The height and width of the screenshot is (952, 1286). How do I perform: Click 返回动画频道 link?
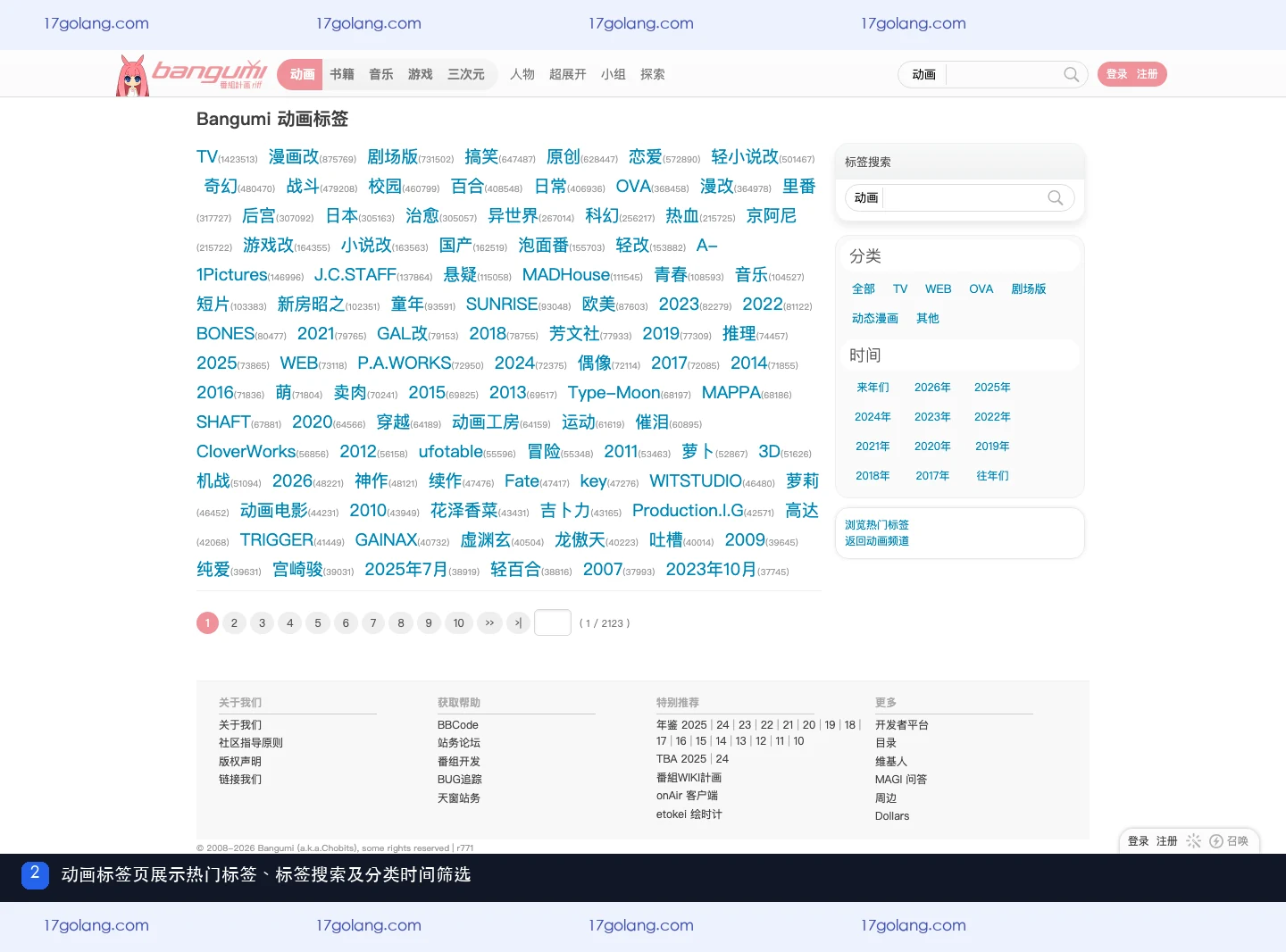[x=877, y=540]
